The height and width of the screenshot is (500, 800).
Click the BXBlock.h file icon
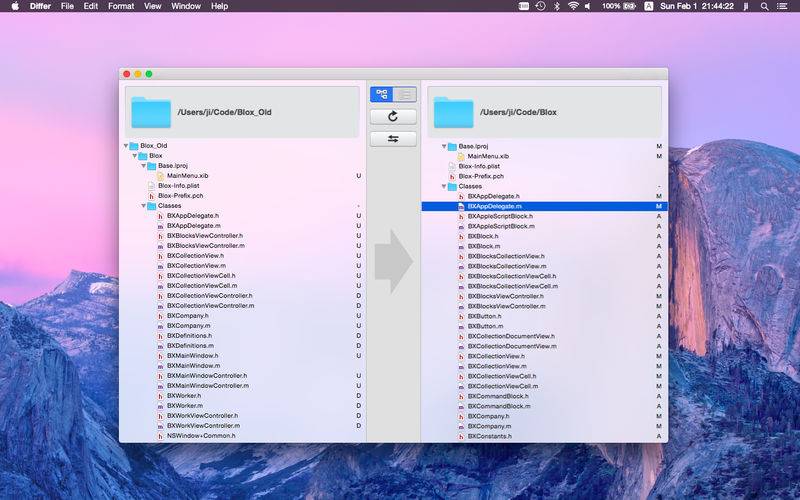click(x=461, y=236)
